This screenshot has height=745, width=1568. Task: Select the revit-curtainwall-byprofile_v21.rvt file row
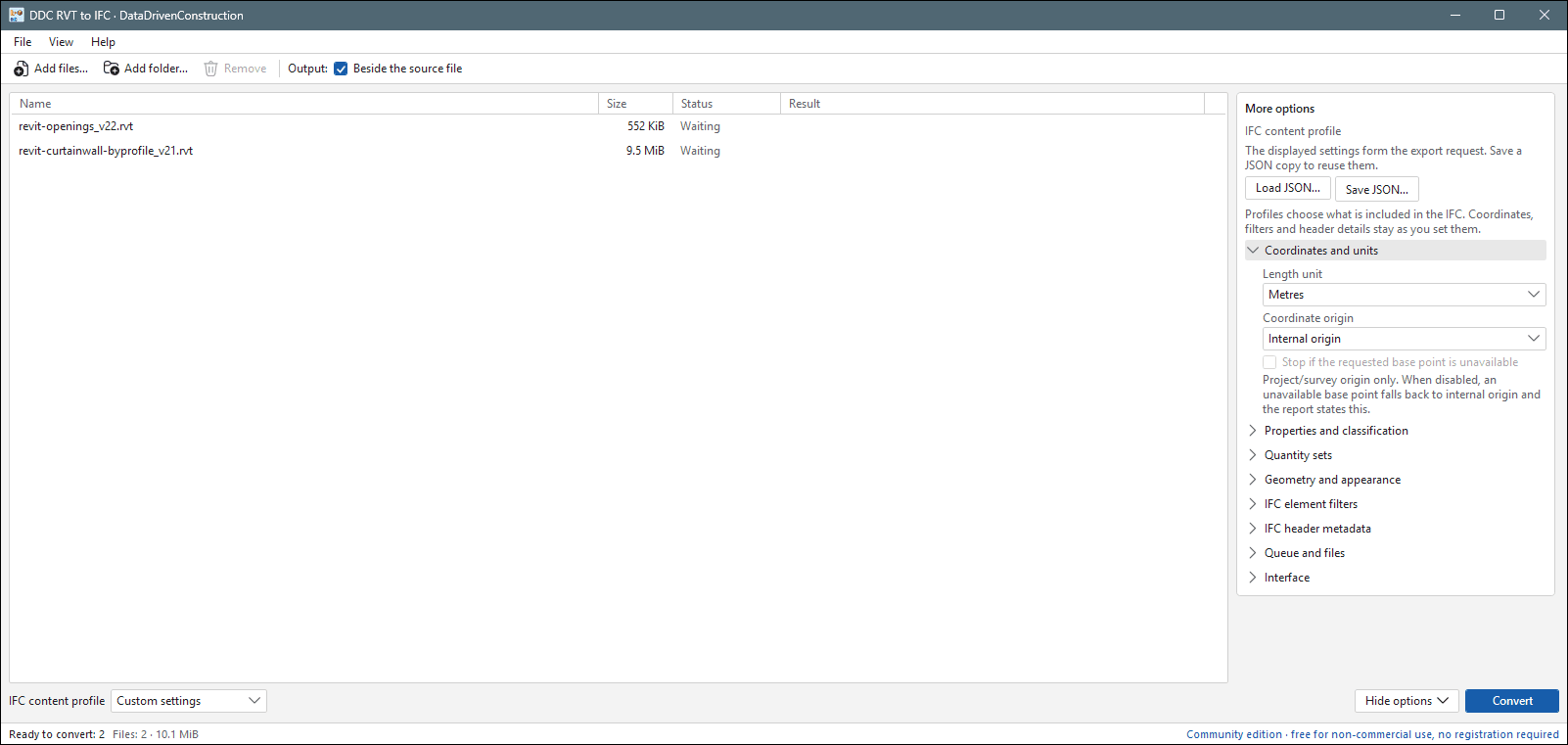coord(617,151)
